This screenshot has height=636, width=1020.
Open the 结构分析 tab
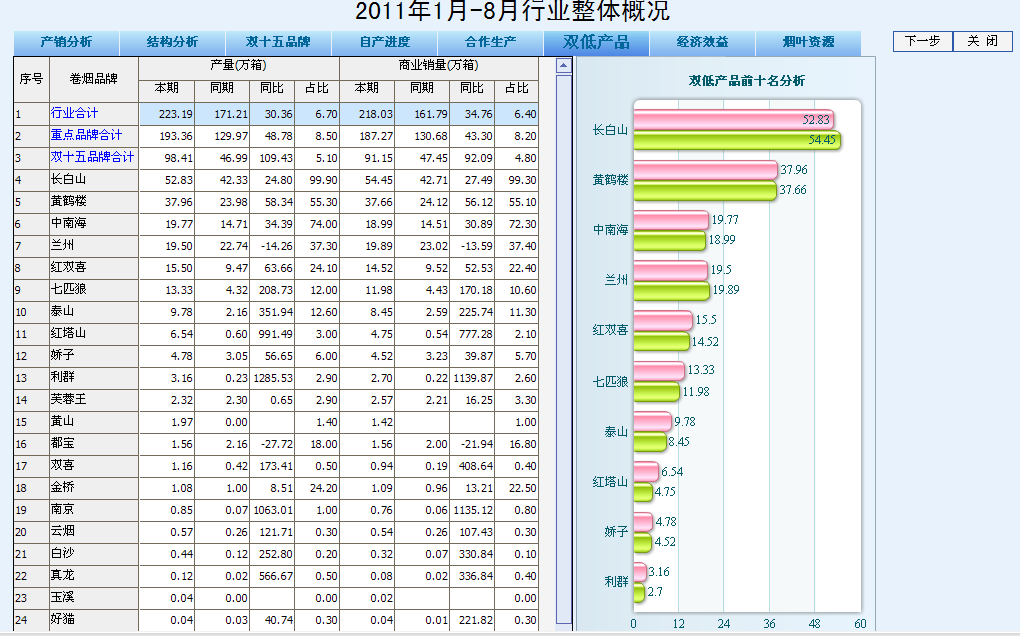(x=172, y=42)
